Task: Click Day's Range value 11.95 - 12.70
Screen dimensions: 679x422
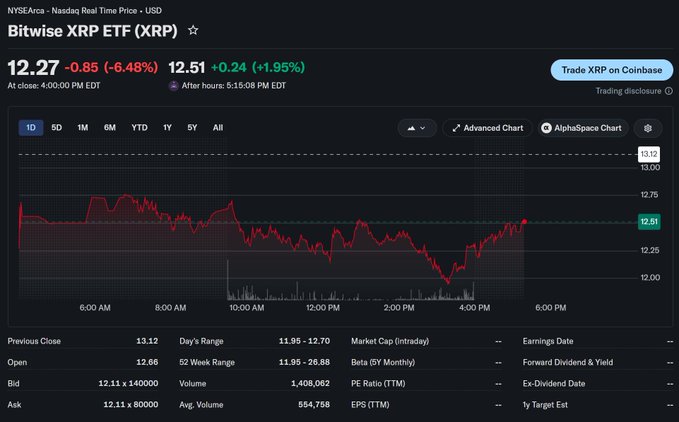Action: pos(304,341)
